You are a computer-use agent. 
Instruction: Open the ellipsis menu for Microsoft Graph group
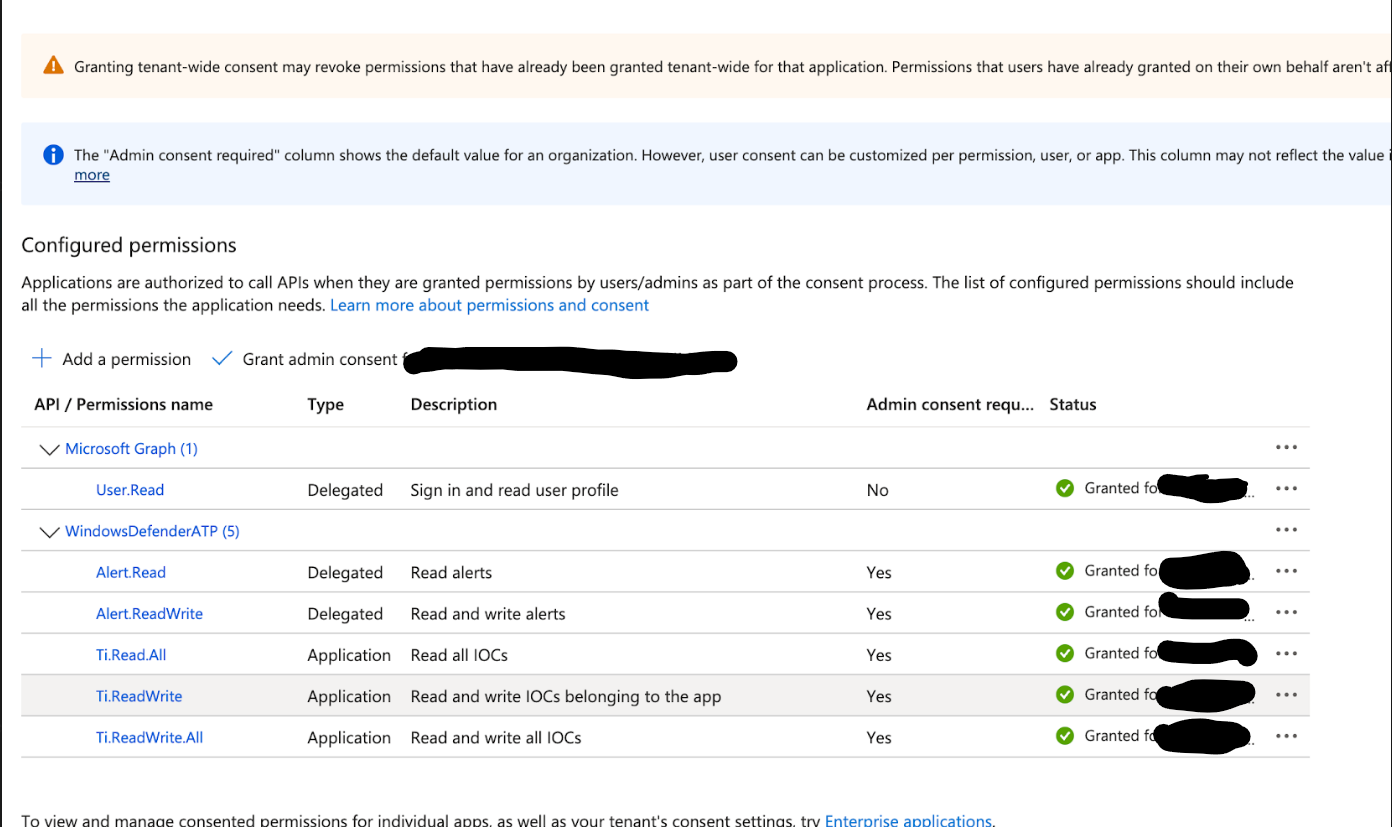[1287, 448]
